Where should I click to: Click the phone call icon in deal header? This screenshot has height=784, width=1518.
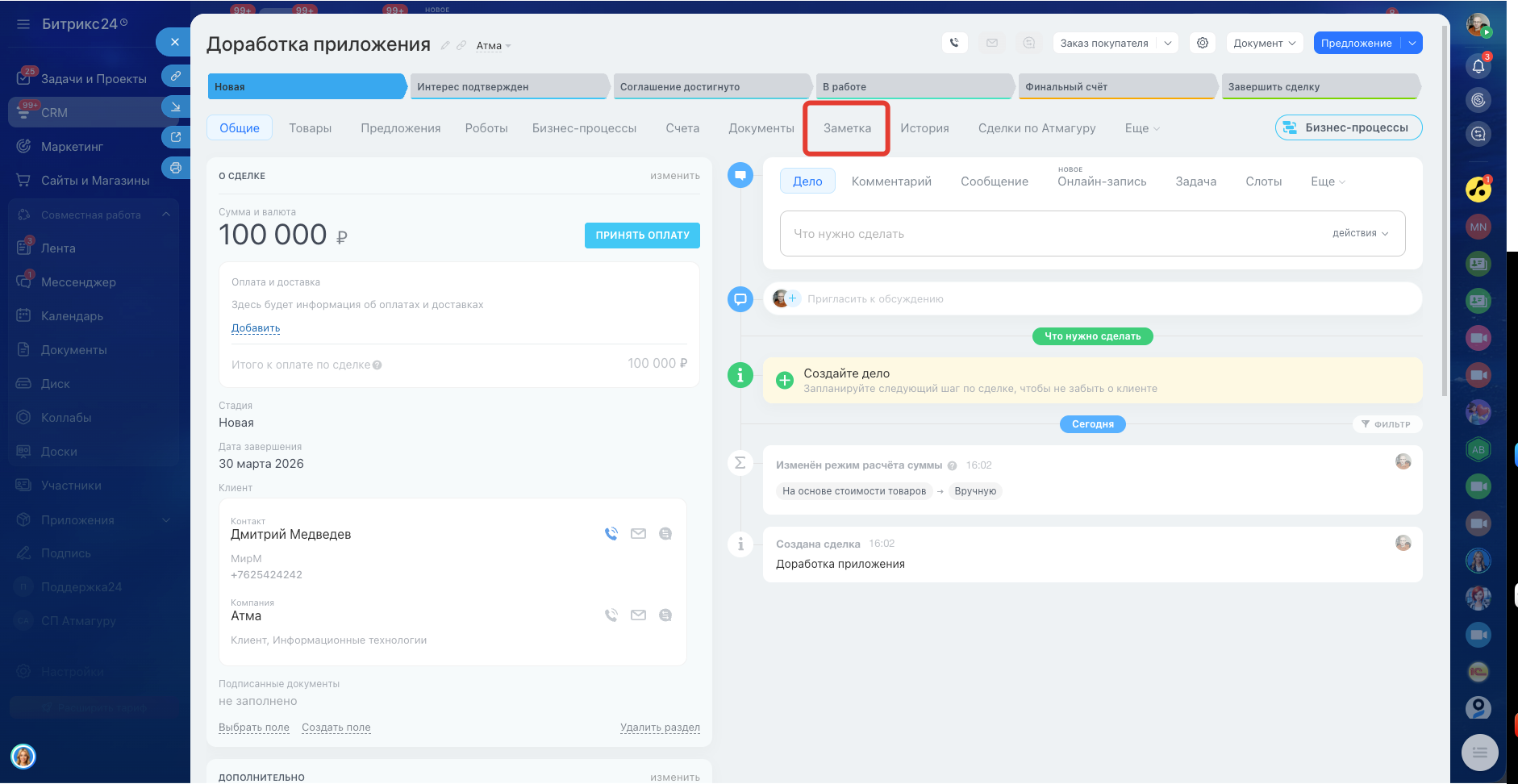954,43
